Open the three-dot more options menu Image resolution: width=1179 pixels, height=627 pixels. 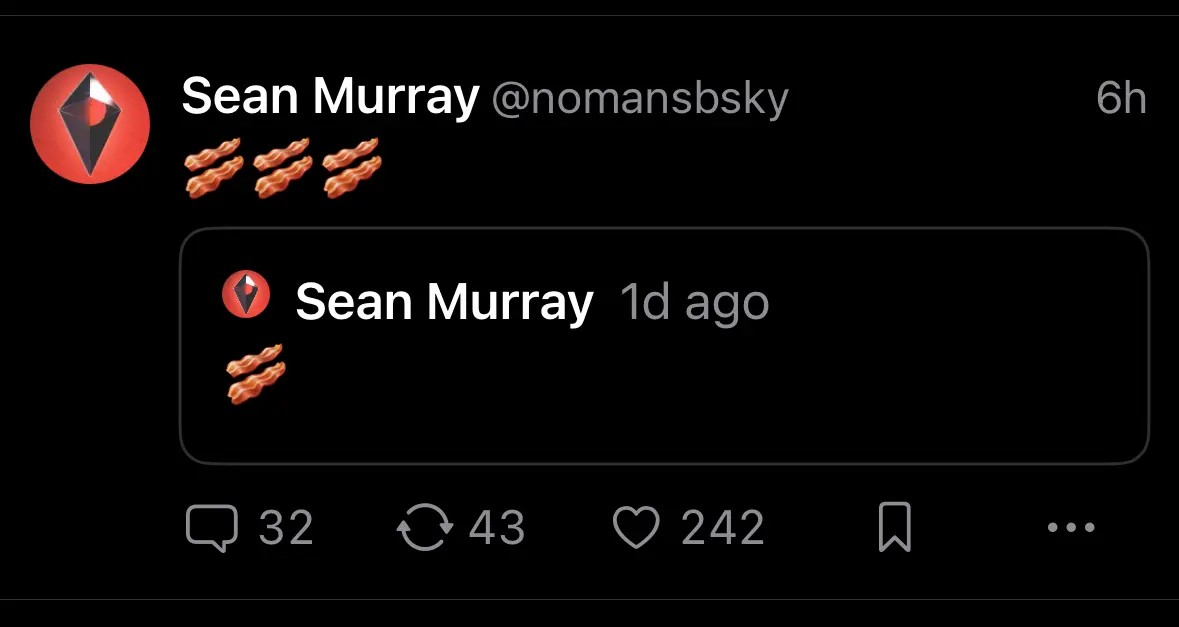click(1071, 527)
